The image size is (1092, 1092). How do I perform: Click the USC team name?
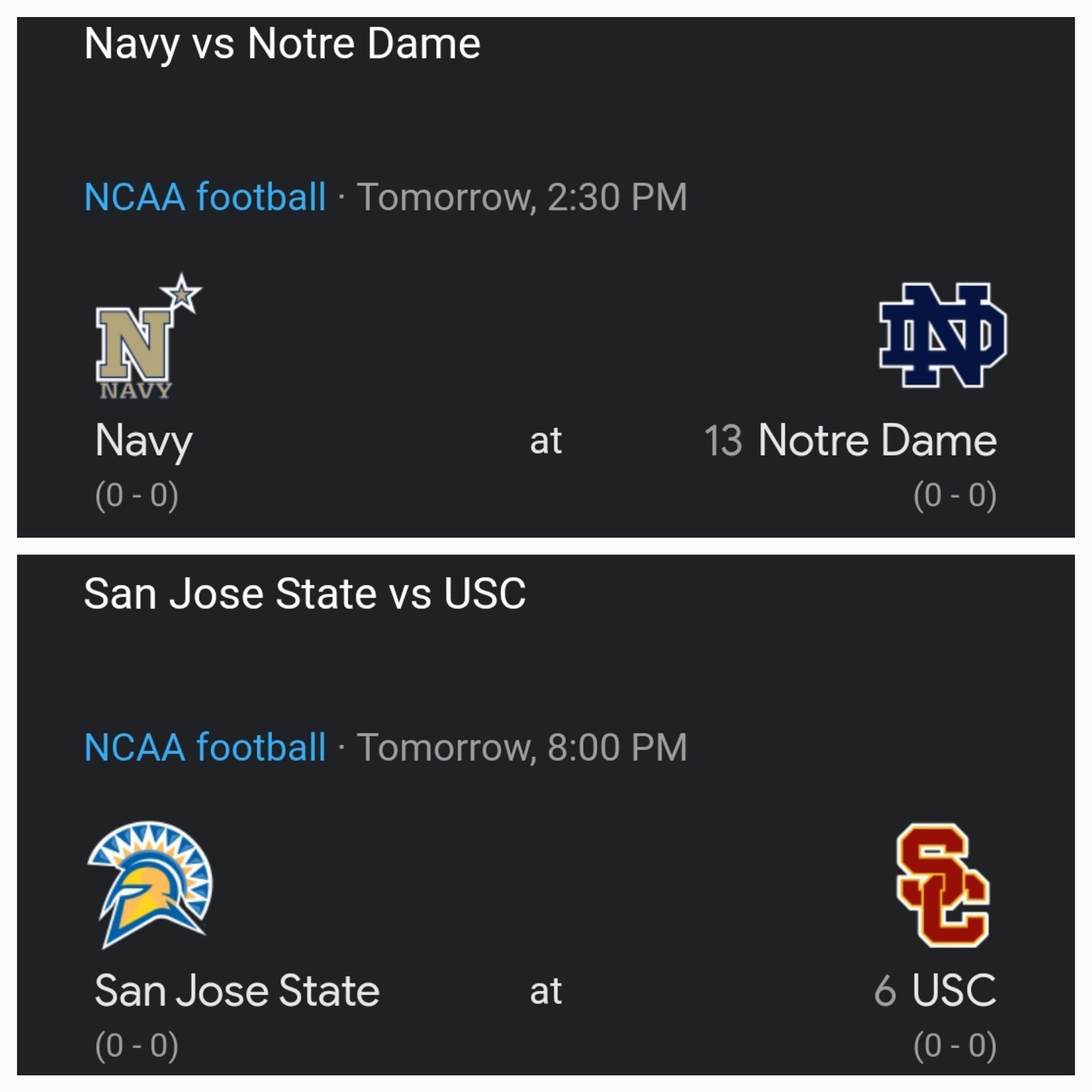(x=954, y=991)
